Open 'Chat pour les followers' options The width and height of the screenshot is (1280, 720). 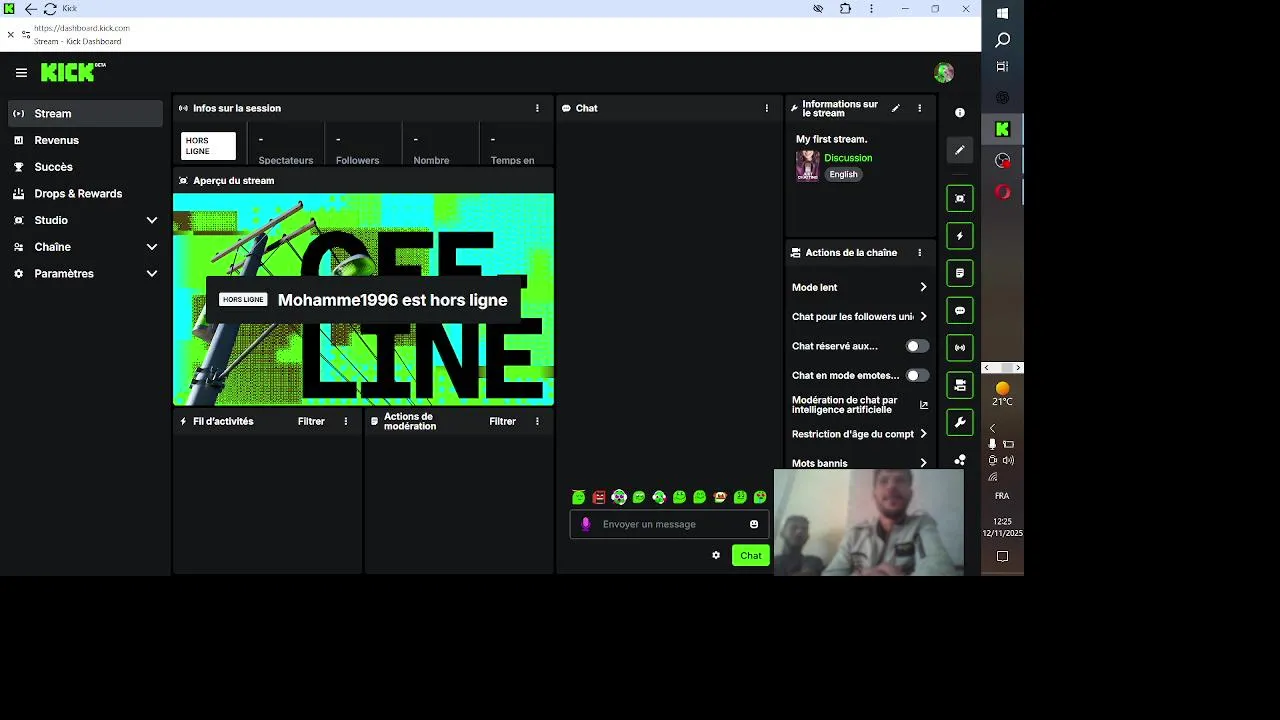[x=860, y=317]
